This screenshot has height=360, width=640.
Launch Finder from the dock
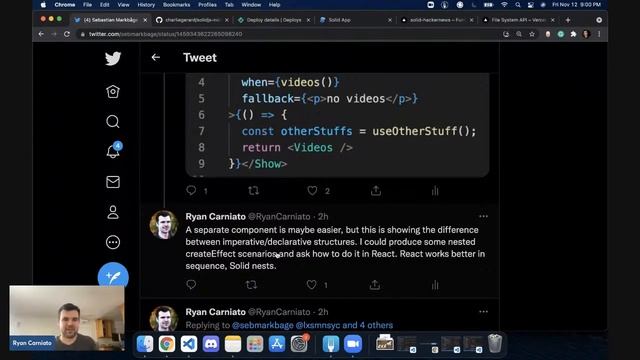point(145,344)
